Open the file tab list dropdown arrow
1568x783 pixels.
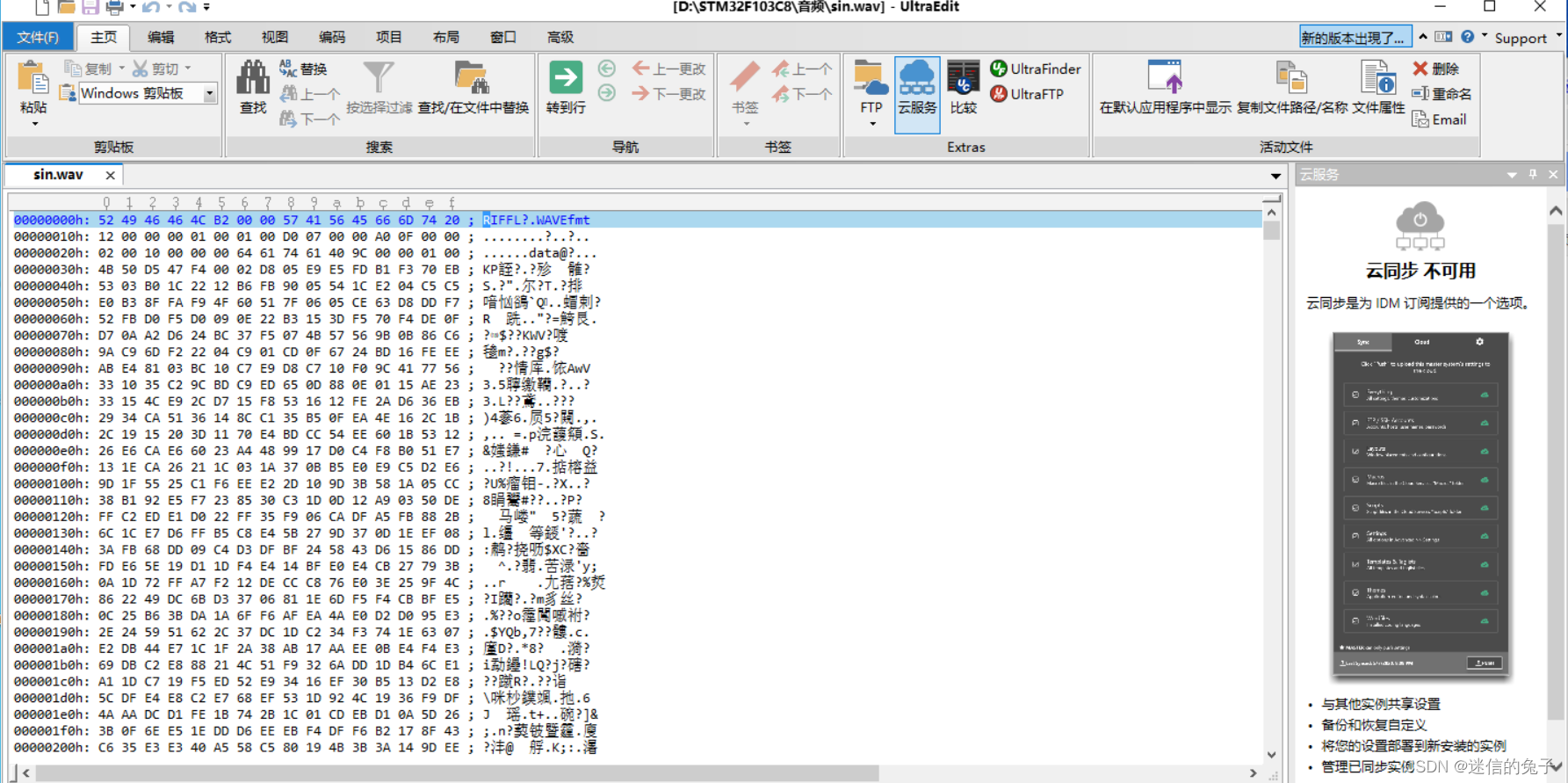click(x=1275, y=176)
